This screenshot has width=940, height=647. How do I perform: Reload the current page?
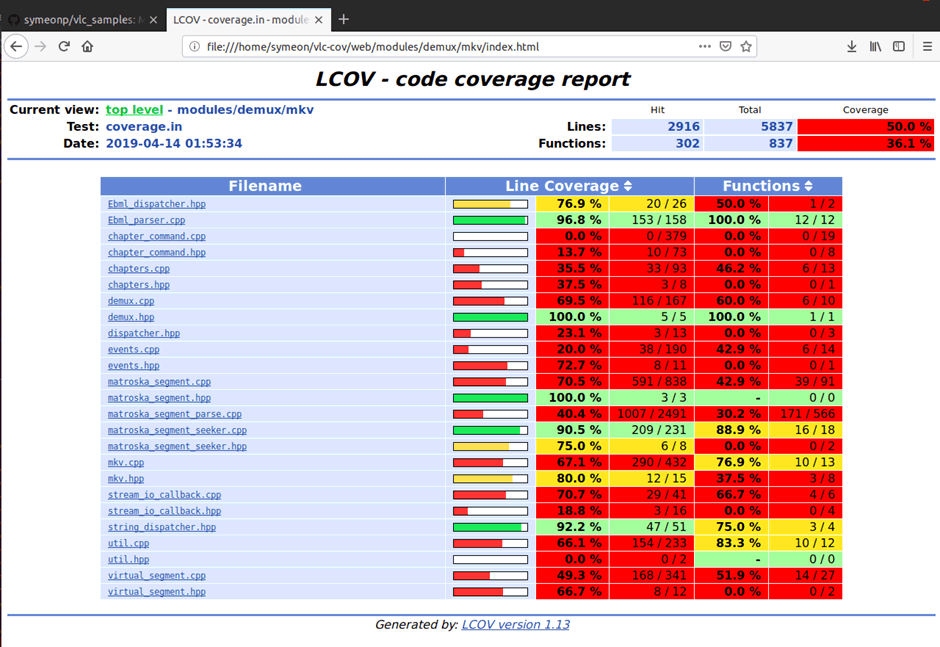(x=64, y=46)
